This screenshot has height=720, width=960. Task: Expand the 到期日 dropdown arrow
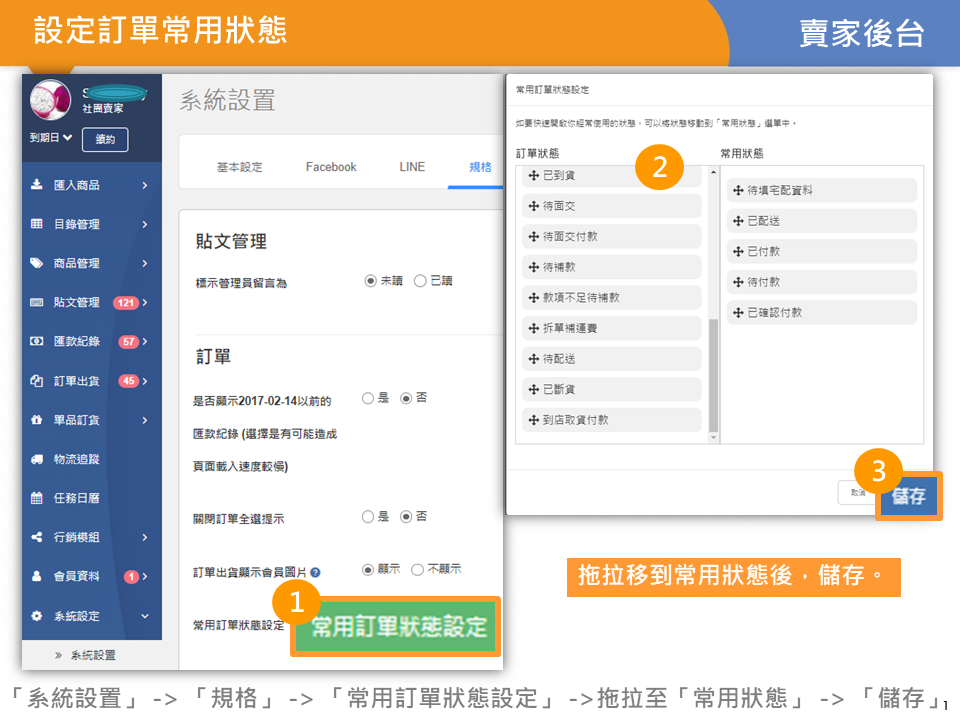[68, 137]
